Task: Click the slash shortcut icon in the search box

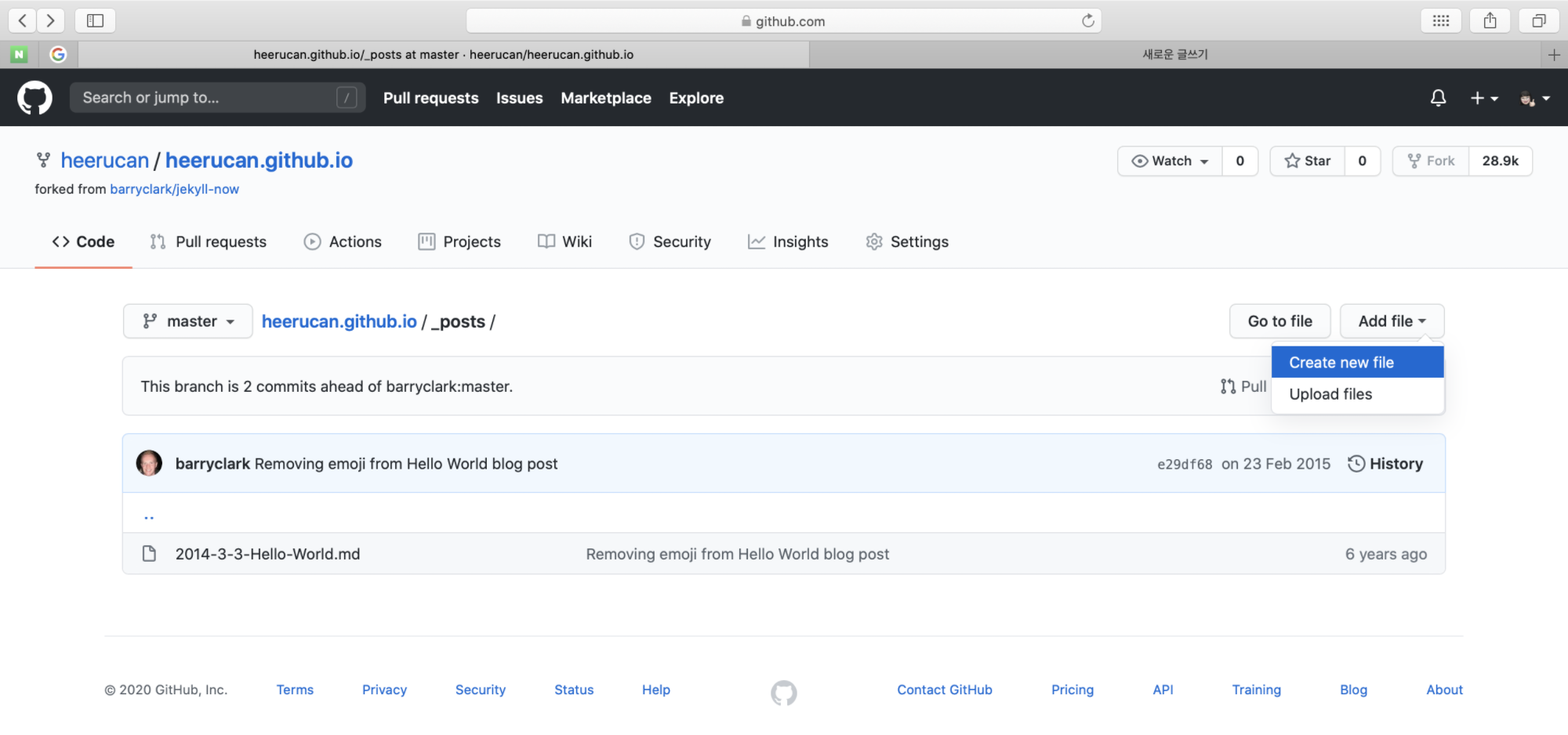Action: pyautogui.click(x=347, y=97)
